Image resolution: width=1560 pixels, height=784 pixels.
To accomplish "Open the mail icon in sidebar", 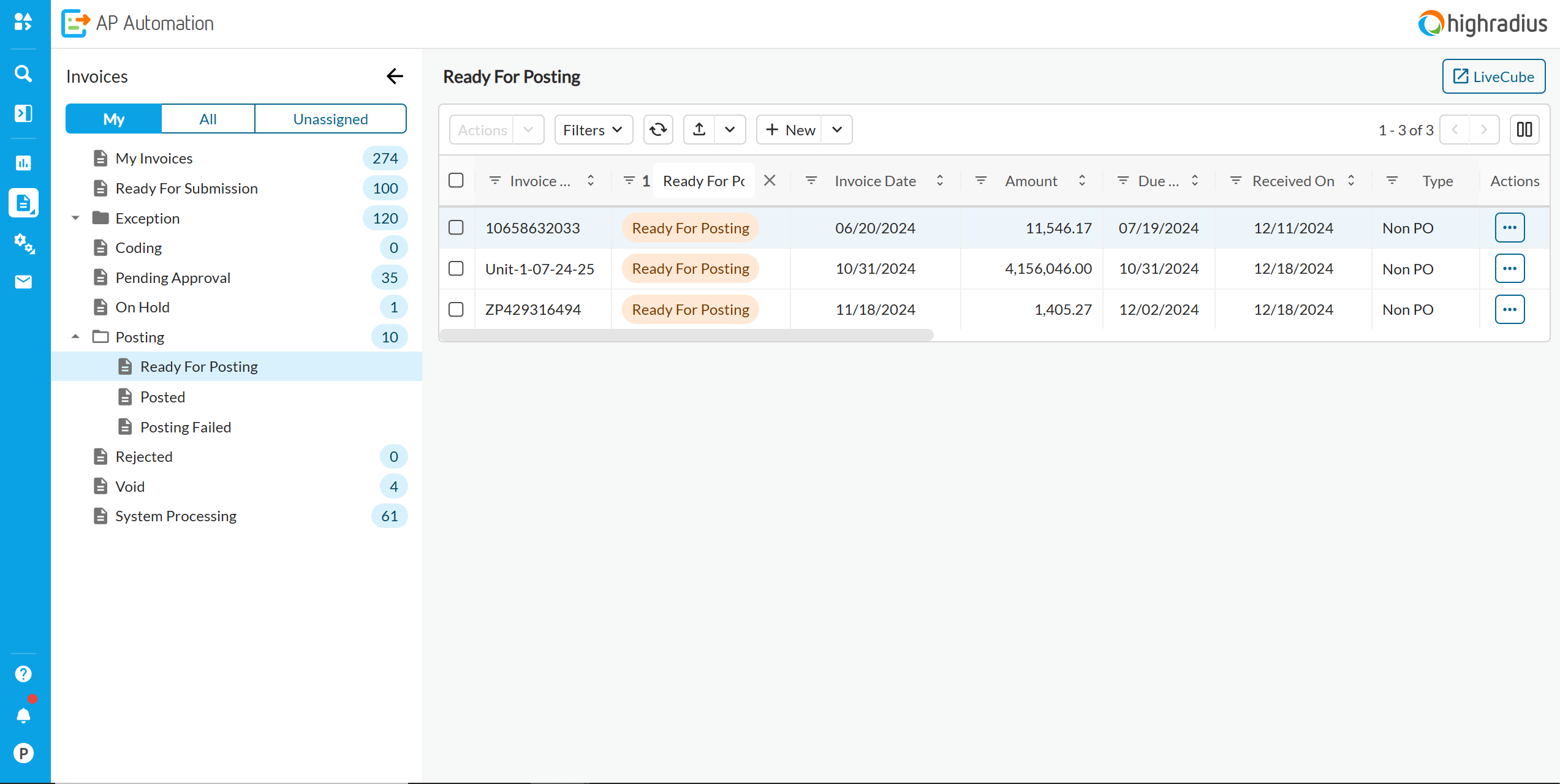I will [x=23, y=282].
